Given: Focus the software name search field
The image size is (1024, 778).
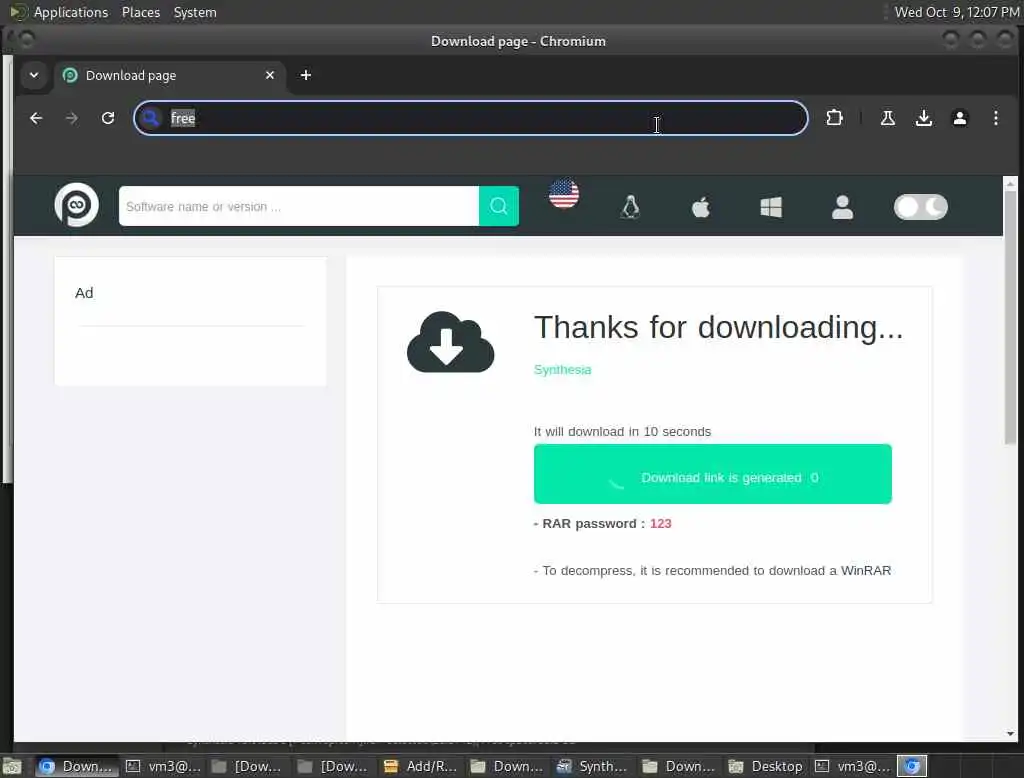Looking at the screenshot, I should 299,206.
